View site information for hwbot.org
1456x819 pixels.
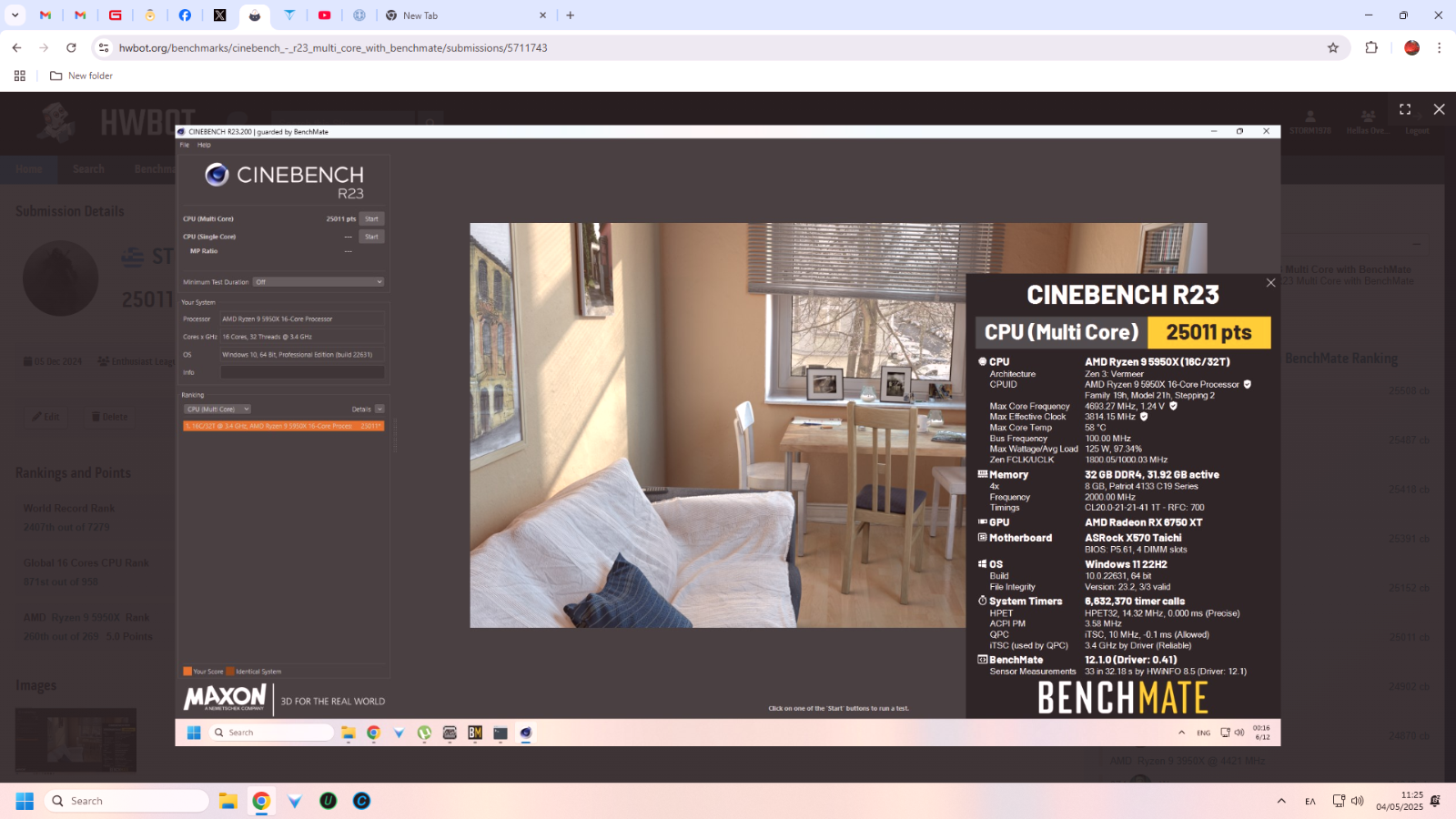pyautogui.click(x=104, y=47)
